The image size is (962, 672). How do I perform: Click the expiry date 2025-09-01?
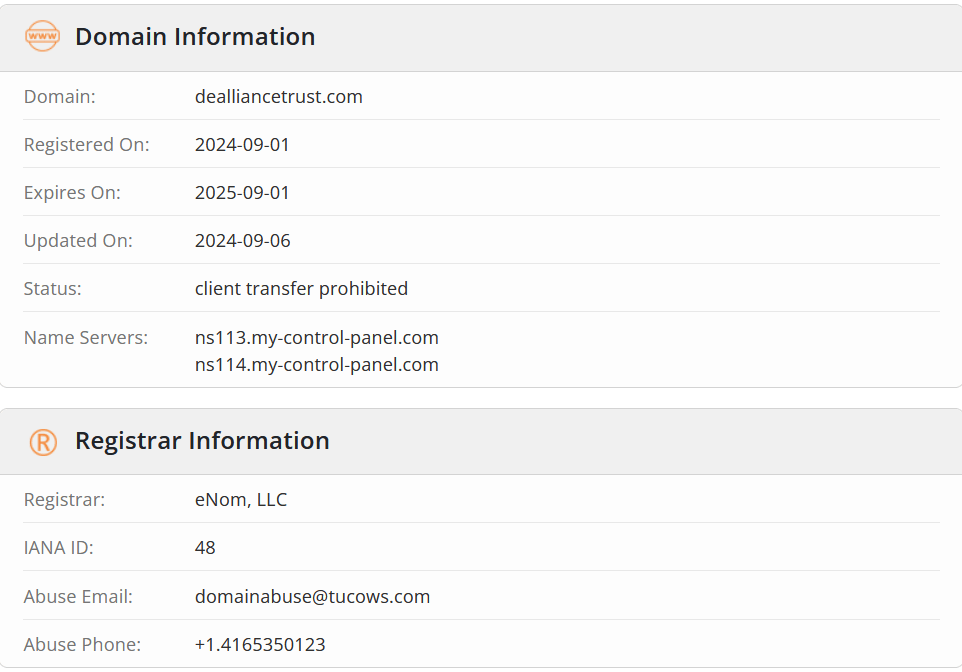[x=242, y=193]
